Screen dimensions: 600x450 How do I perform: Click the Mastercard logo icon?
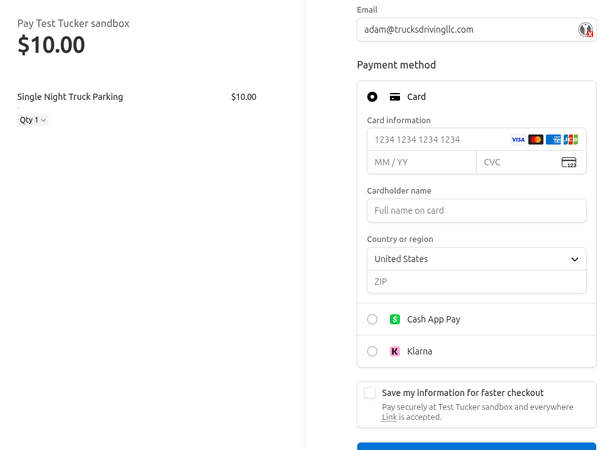(x=535, y=140)
